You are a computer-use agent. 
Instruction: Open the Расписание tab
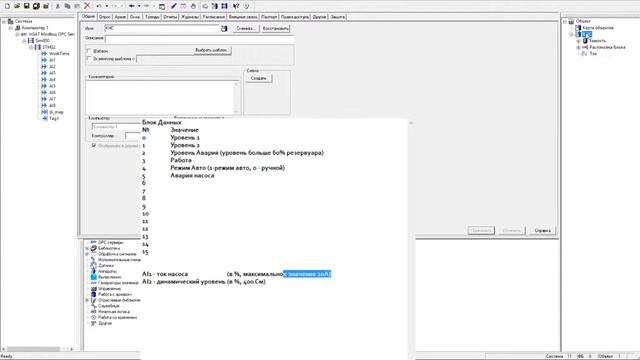point(214,17)
